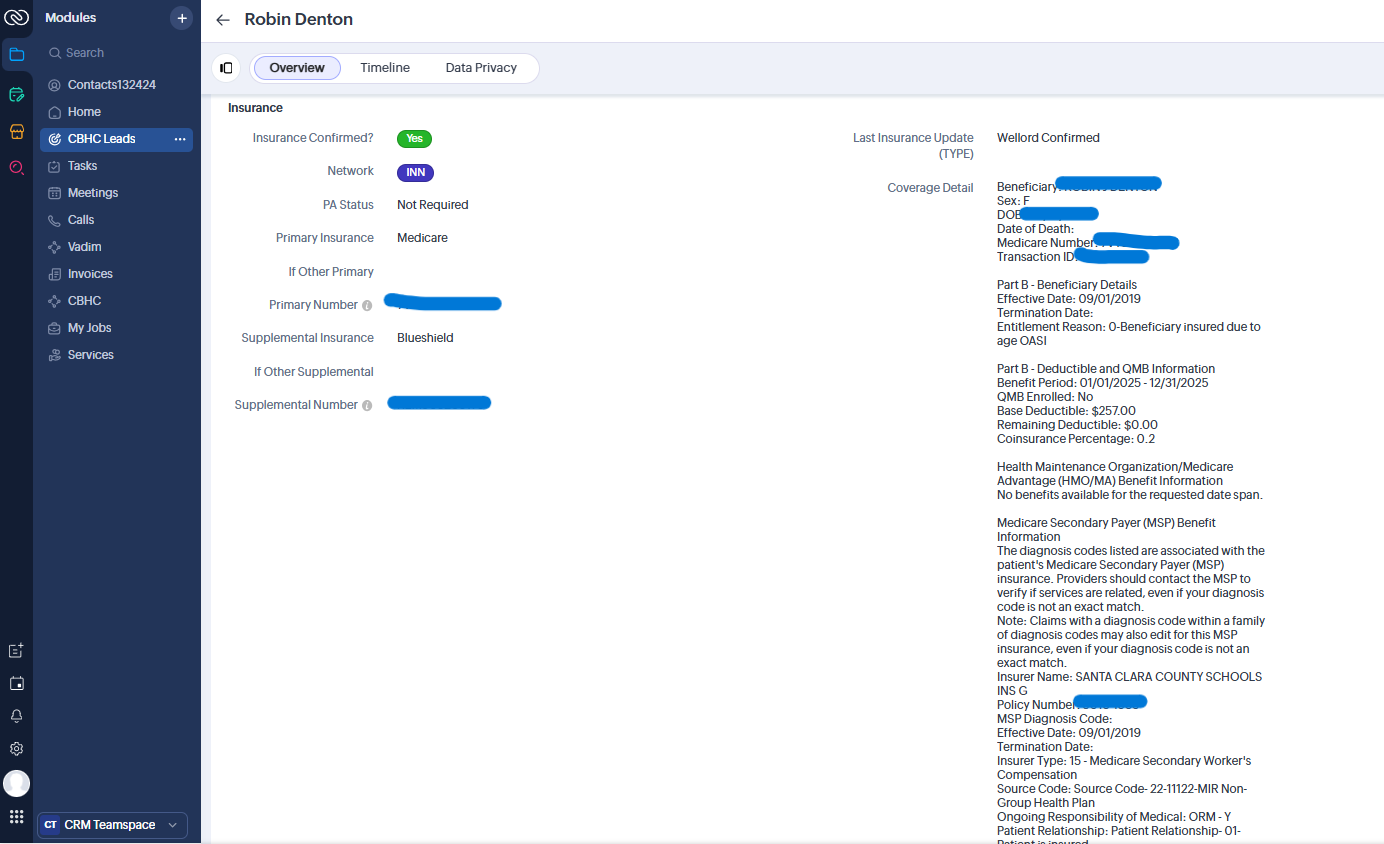Expand the CRM Teamspace dropdown
Image resolution: width=1384 pixels, height=844 pixels.
pos(112,825)
